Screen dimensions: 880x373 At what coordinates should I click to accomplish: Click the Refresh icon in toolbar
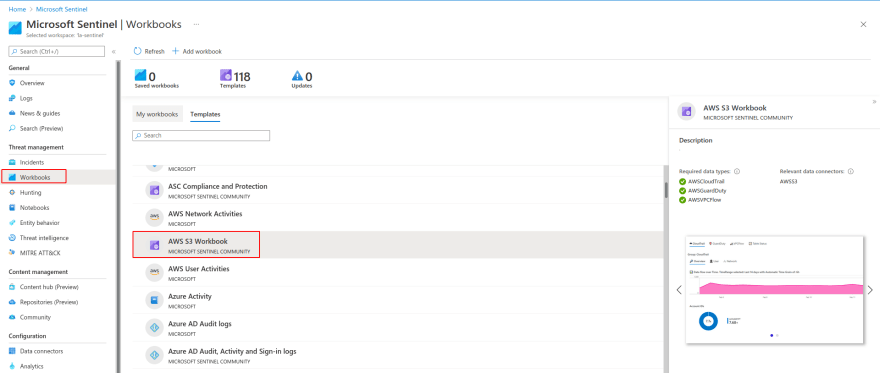[138, 51]
